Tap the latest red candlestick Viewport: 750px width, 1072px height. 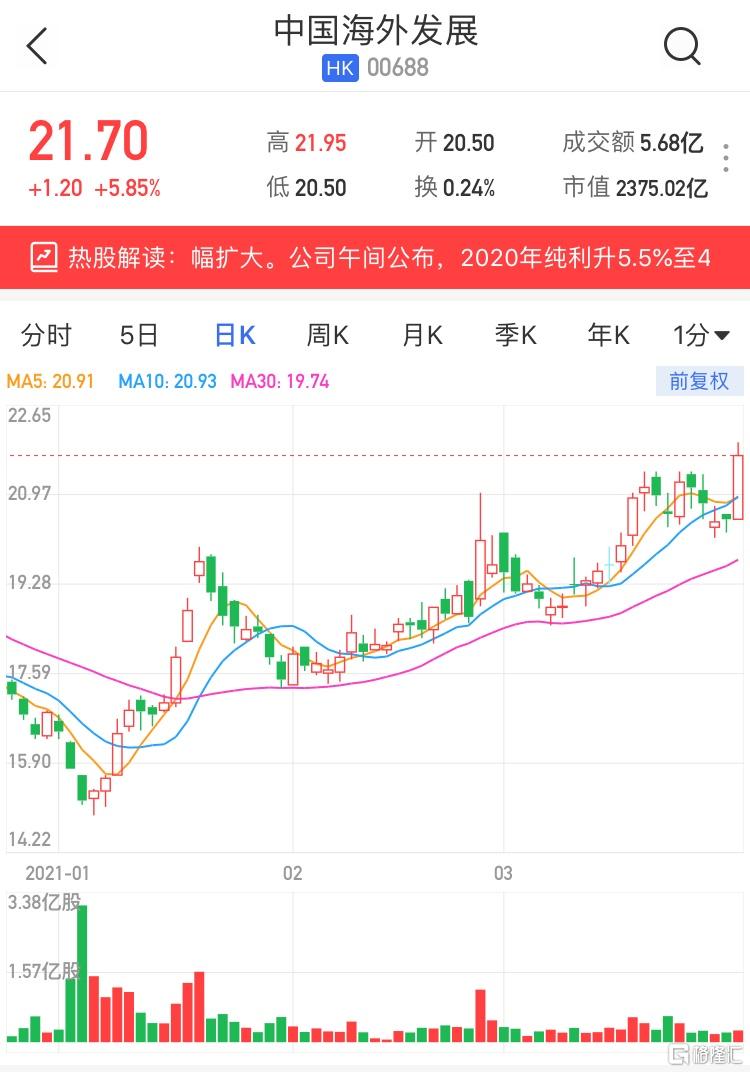(738, 486)
